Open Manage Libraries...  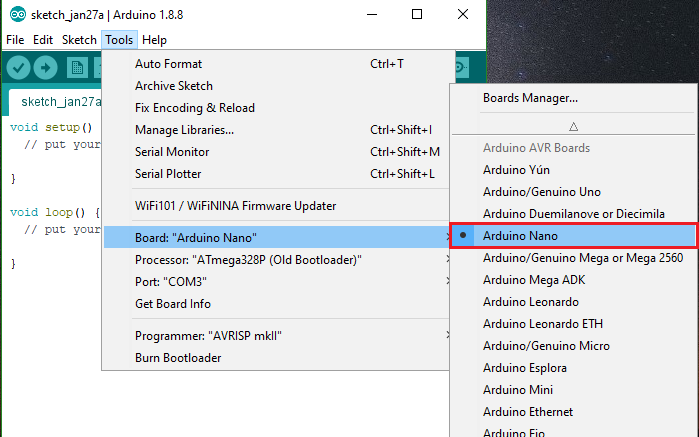tap(277, 130)
